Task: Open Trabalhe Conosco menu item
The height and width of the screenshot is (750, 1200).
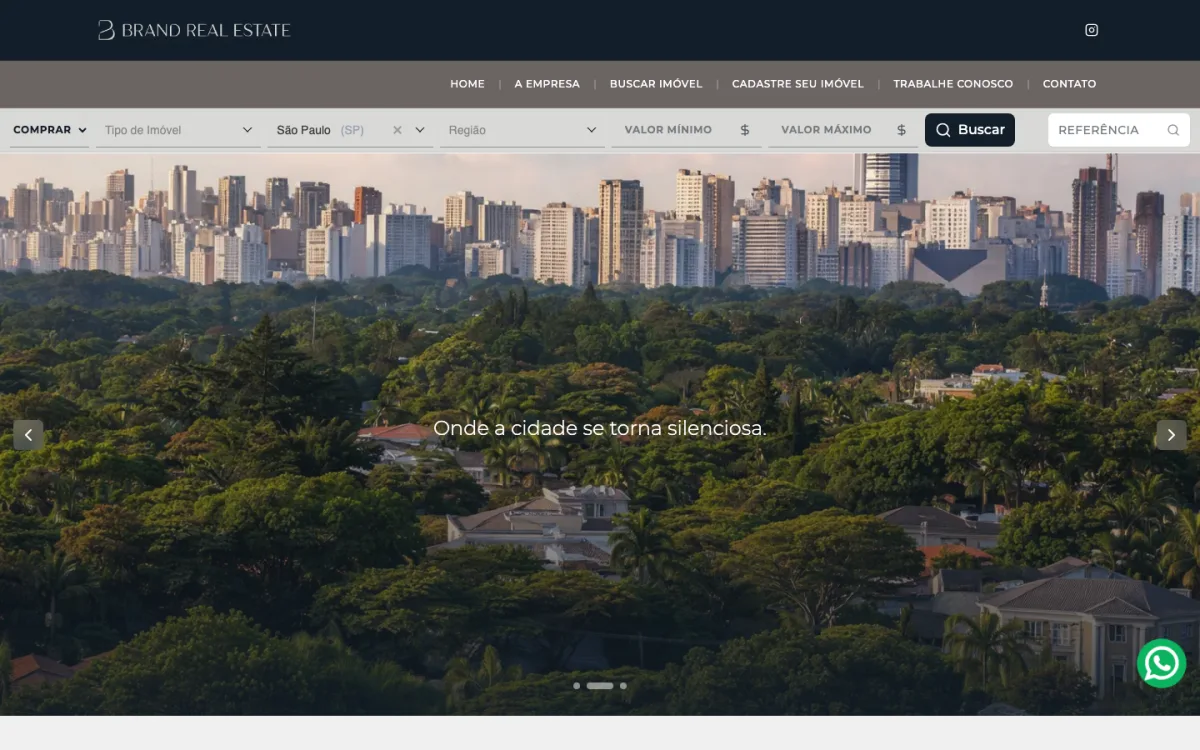Action: click(x=953, y=84)
